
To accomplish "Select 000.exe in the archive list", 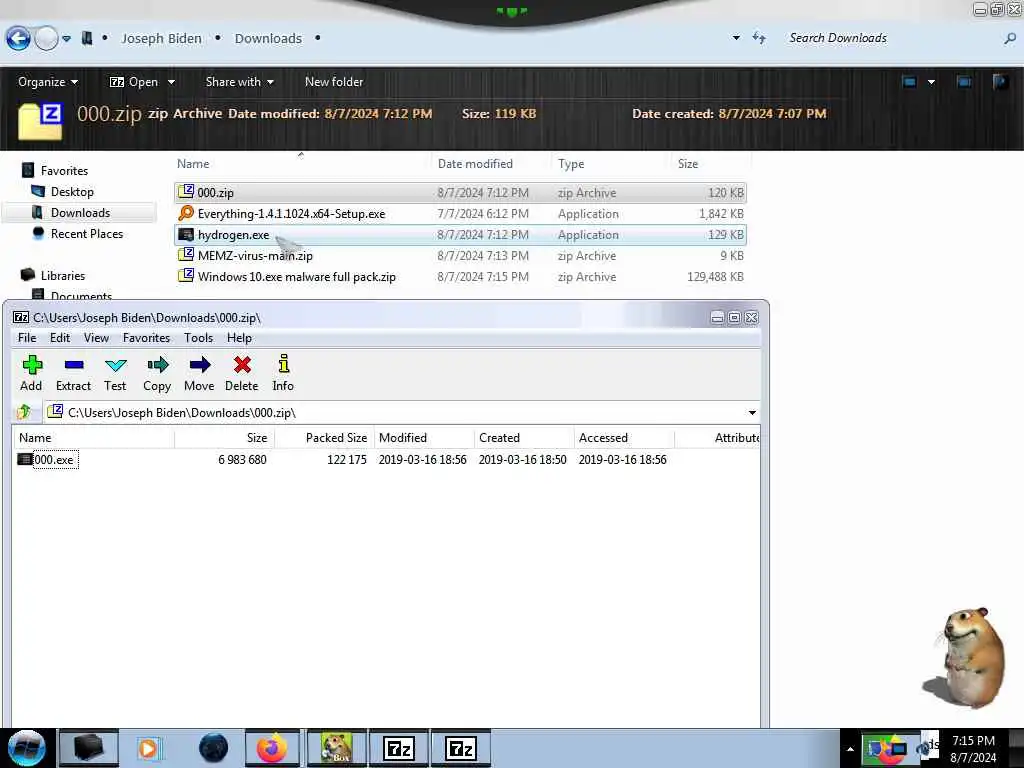I will coord(54,460).
